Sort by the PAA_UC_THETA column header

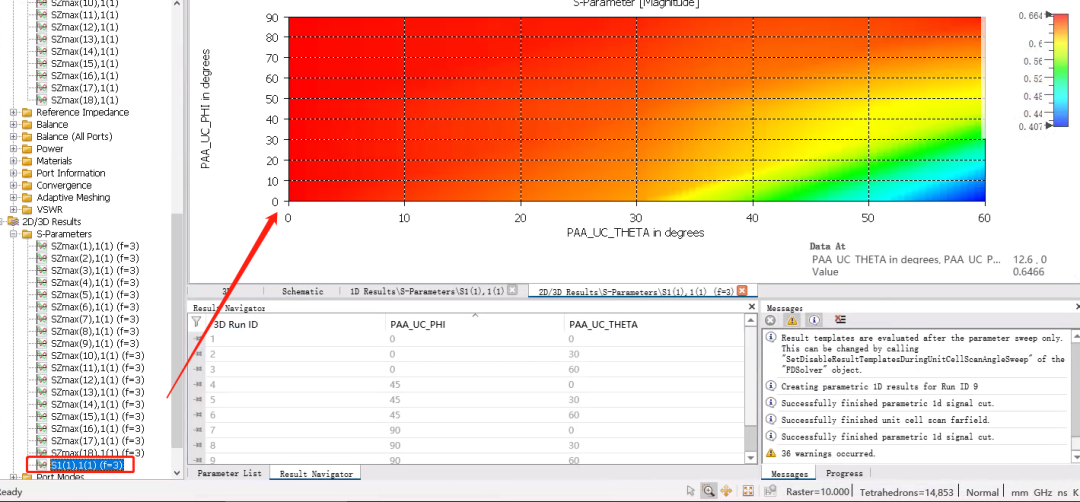654,324
